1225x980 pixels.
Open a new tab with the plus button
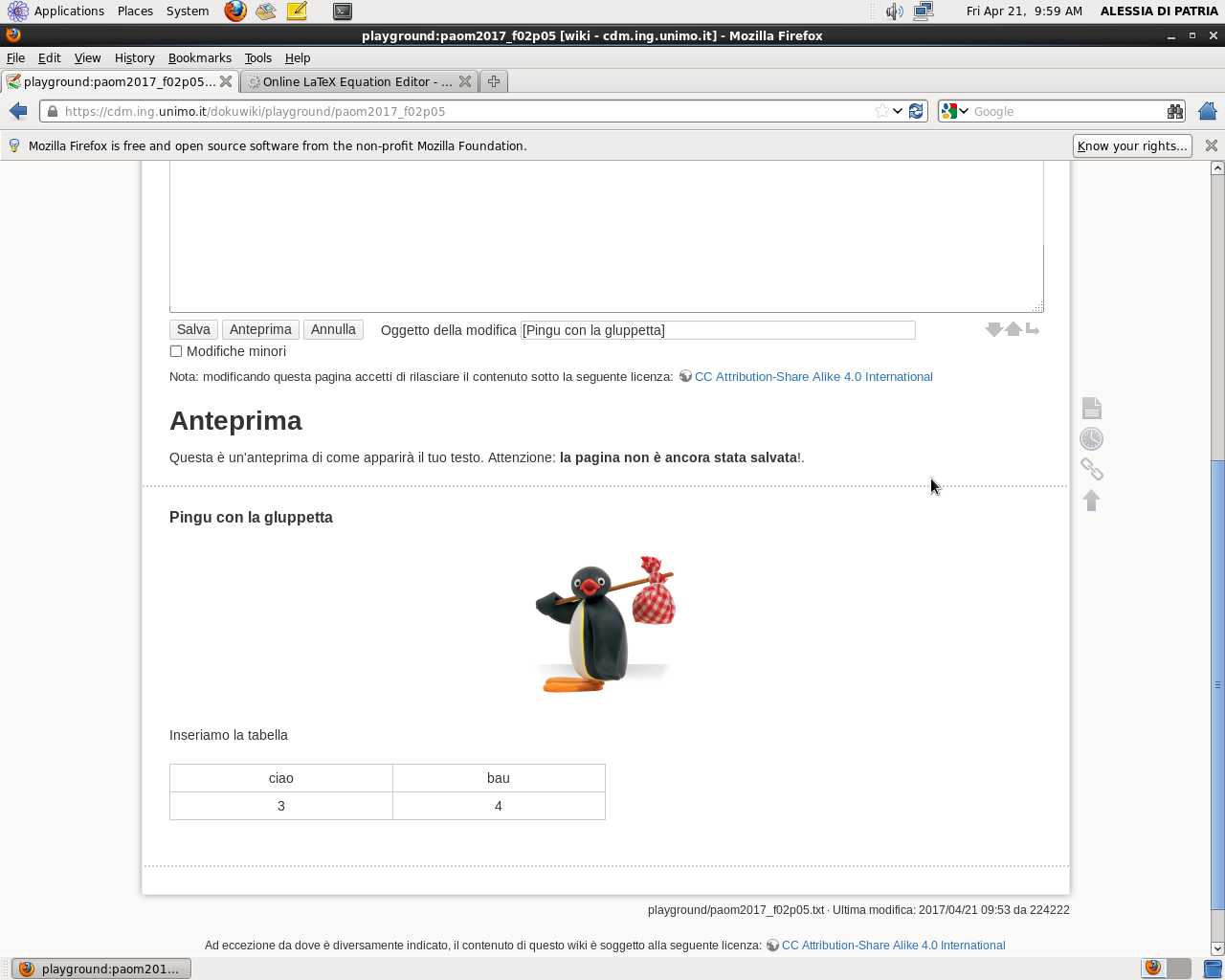click(494, 81)
